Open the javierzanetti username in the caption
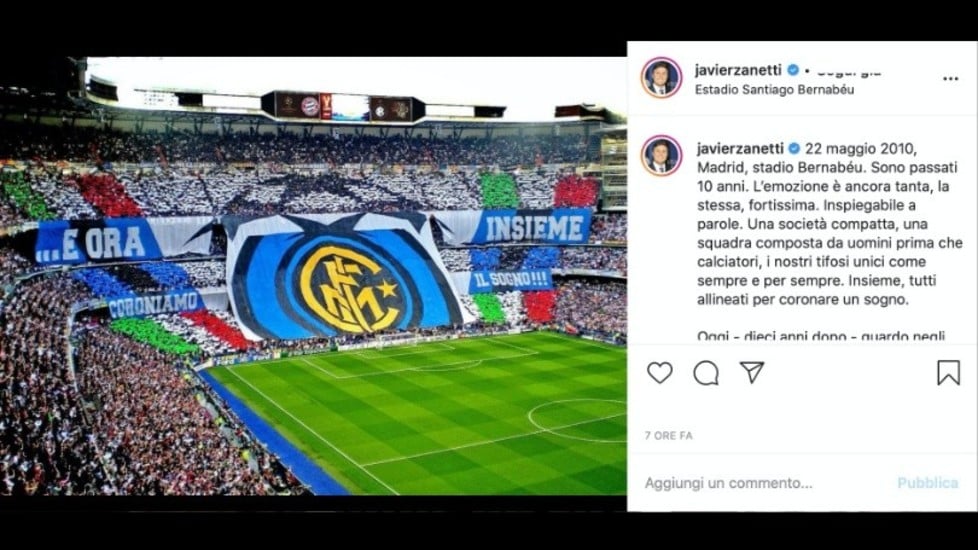Screen dimensions: 978x550 [740, 148]
